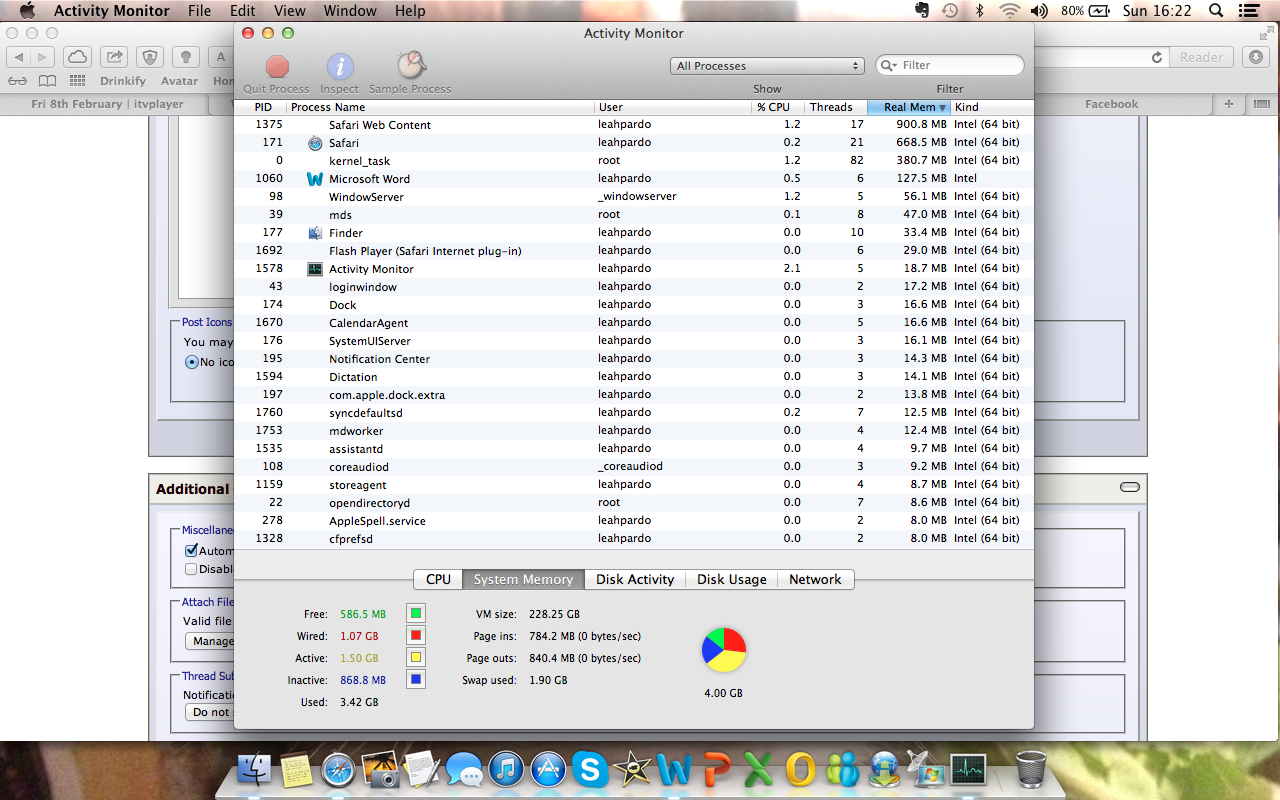Sort by the Threads column header
Screen dimensions: 1280x800
click(836, 107)
